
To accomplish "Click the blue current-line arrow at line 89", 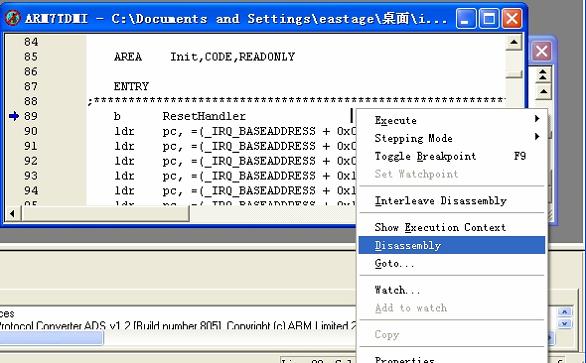I will [x=14, y=116].
